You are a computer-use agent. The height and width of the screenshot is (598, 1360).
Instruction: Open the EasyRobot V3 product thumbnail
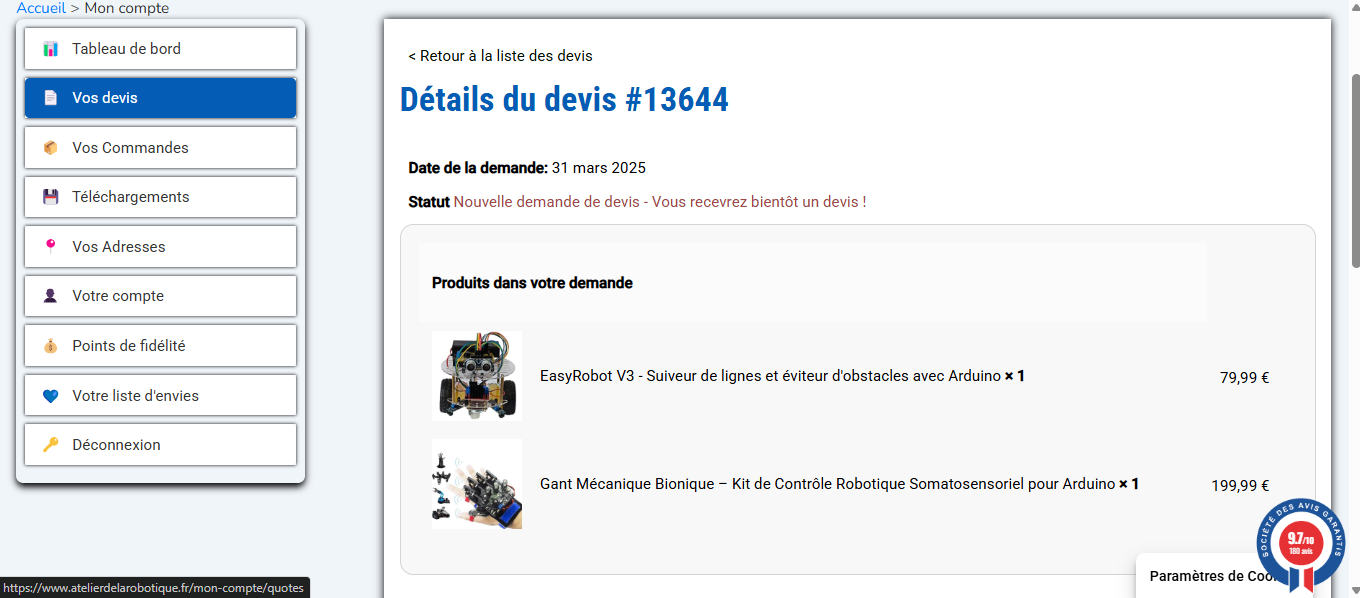(x=477, y=376)
